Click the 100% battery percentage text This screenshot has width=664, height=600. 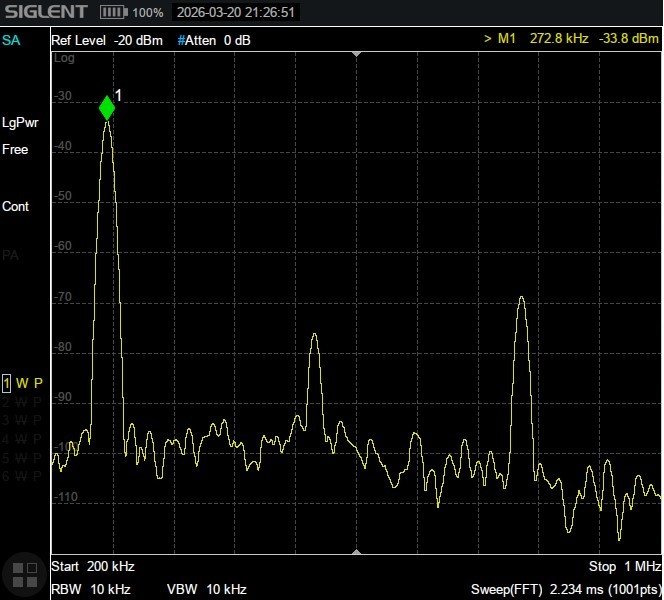(148, 12)
